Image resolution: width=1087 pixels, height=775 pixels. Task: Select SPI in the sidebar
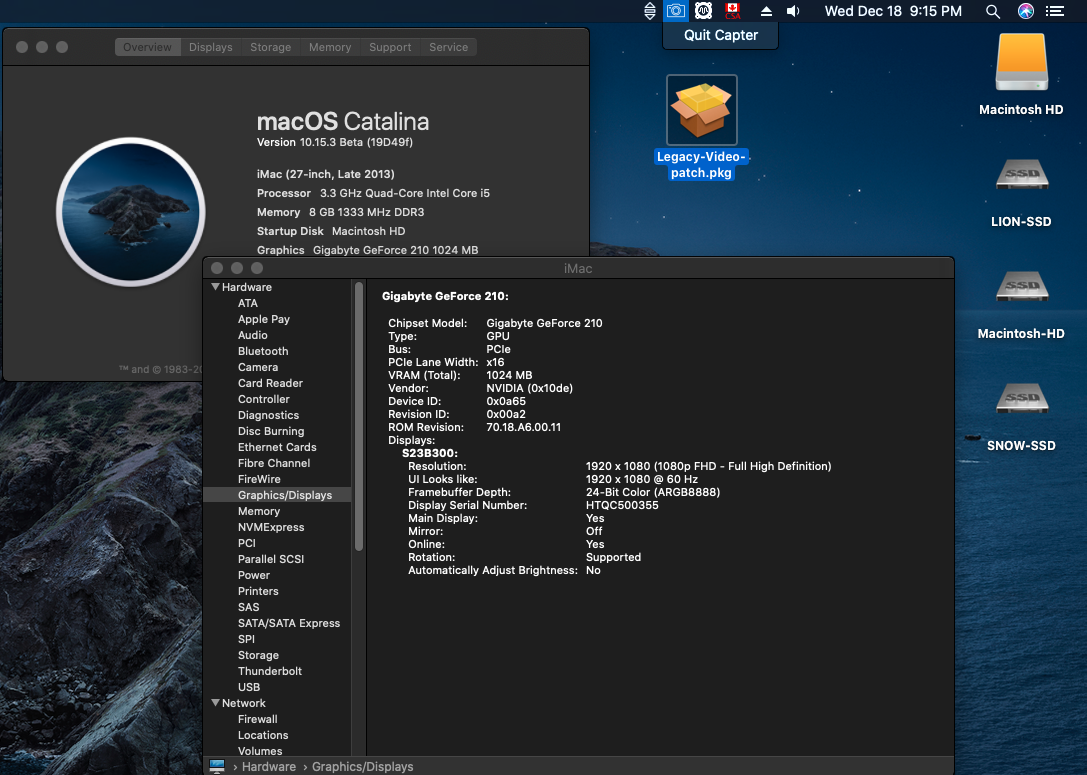point(277,639)
